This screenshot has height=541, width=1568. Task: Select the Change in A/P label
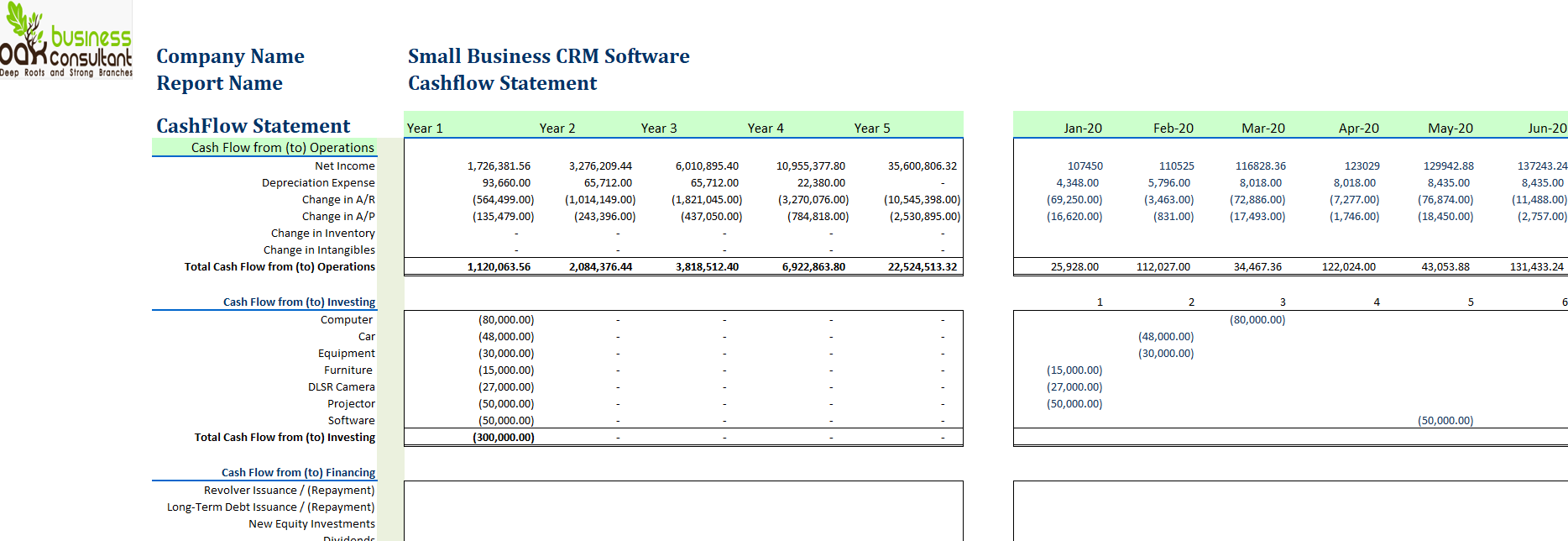coord(338,217)
